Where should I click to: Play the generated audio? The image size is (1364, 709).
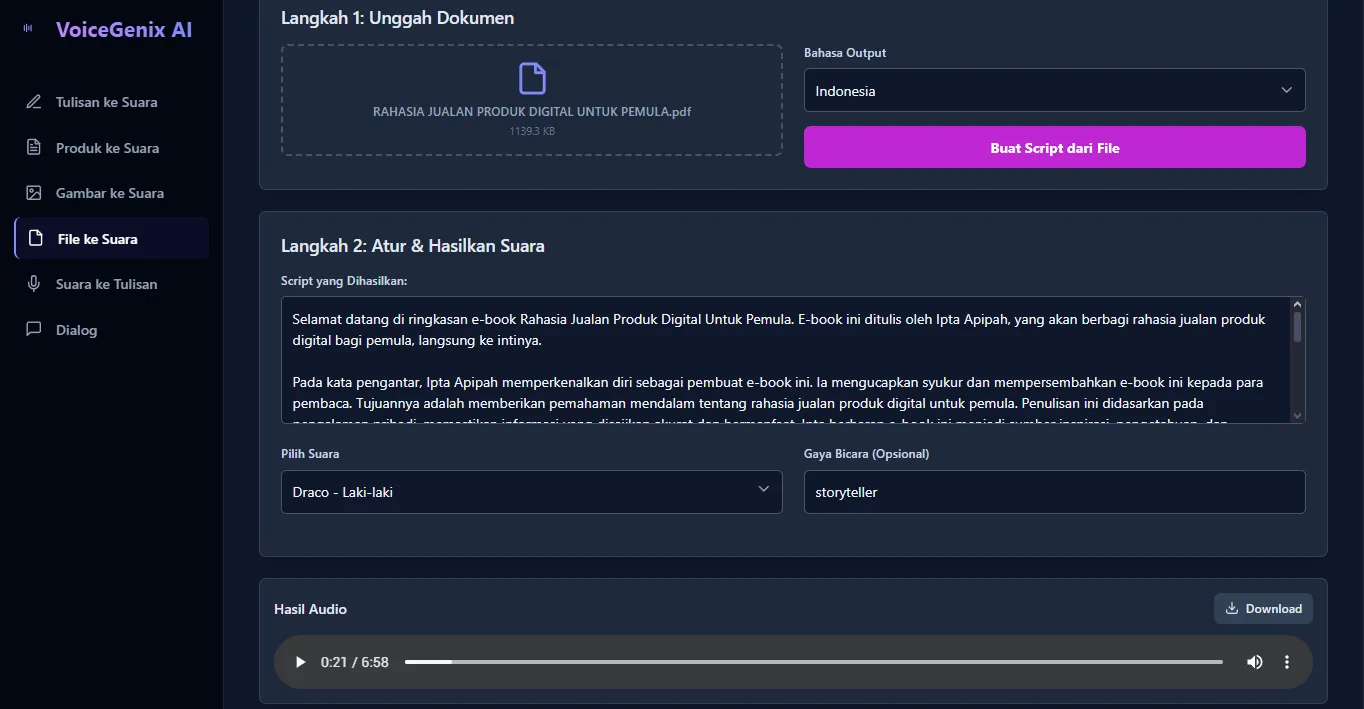(x=300, y=662)
